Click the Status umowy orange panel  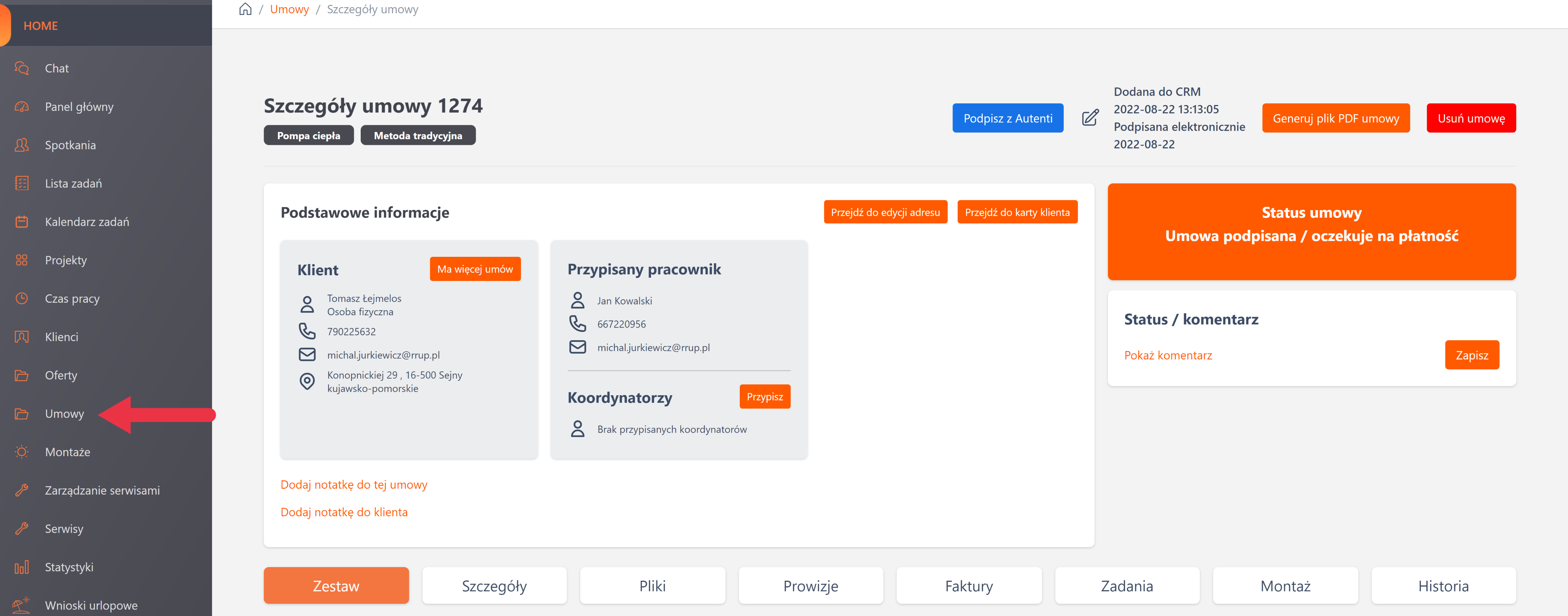(x=1311, y=231)
